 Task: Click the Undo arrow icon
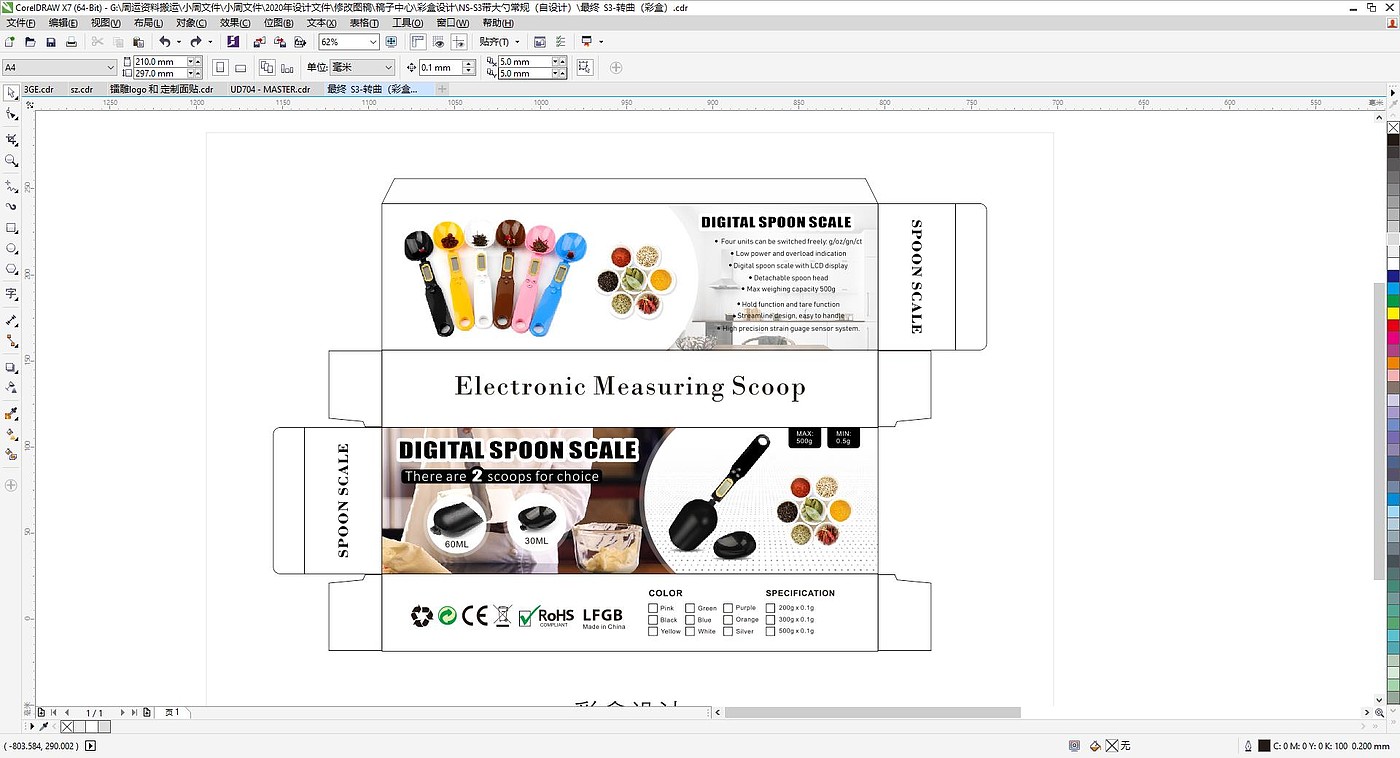tap(164, 42)
